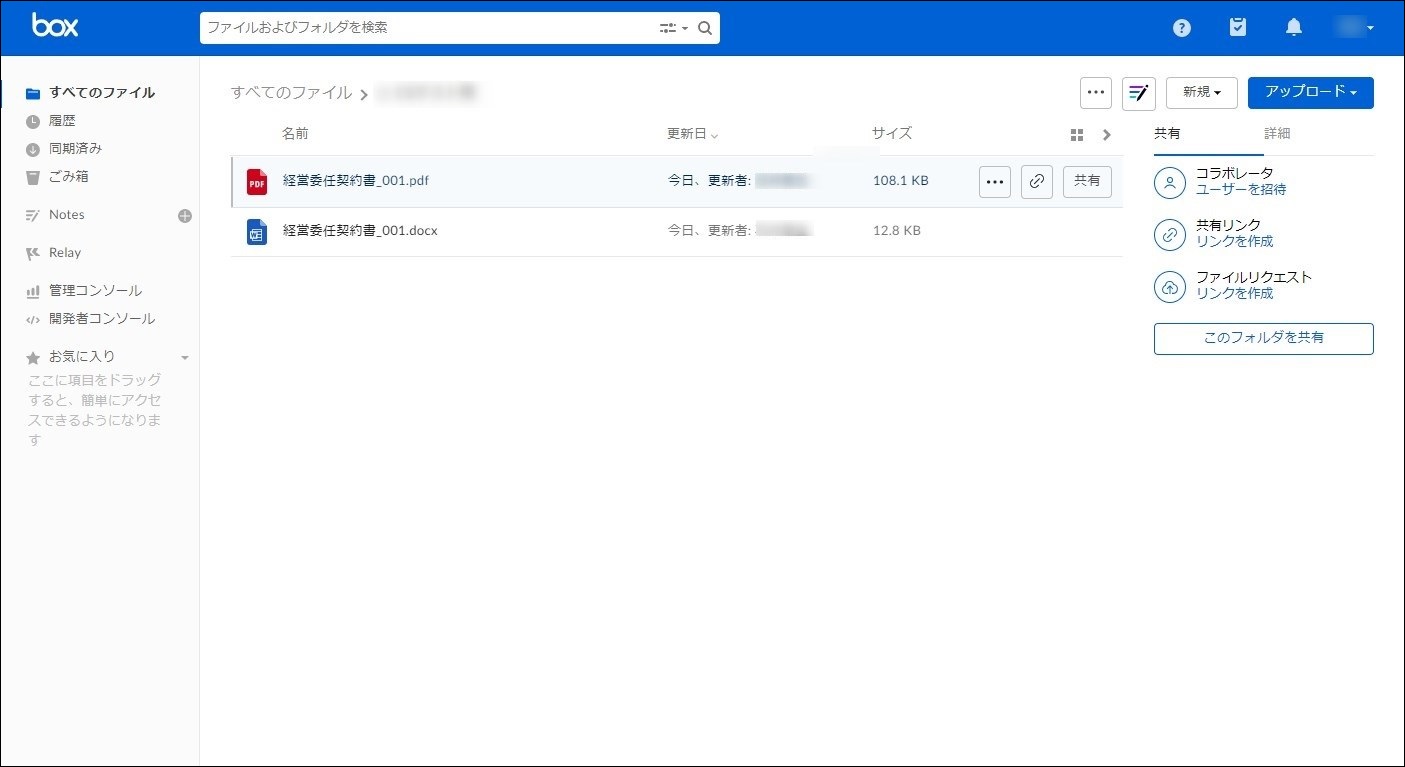
Task: Open the tasks clipboard icon
Action: pyautogui.click(x=1238, y=27)
